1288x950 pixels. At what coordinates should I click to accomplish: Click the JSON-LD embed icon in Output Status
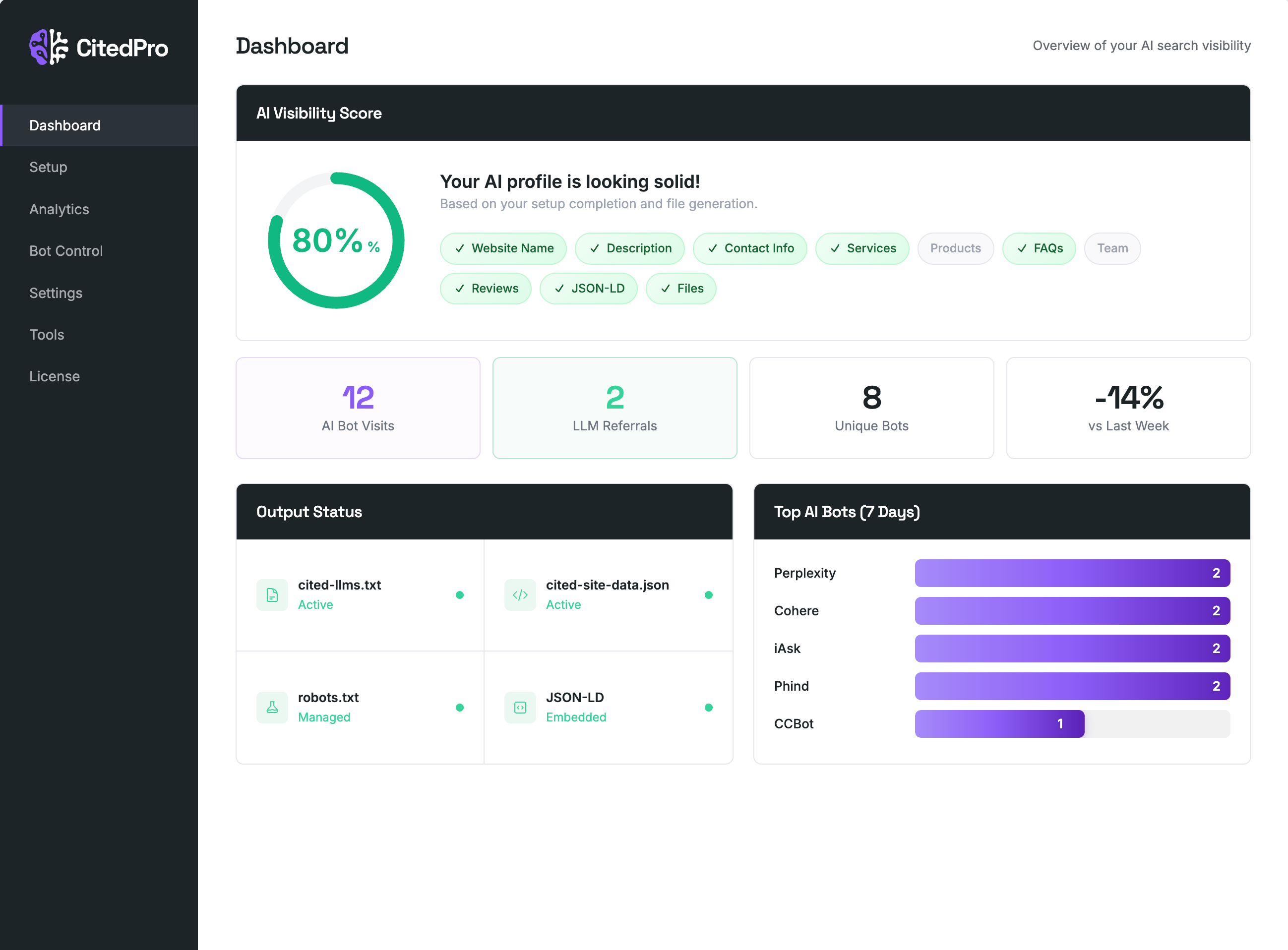click(x=519, y=708)
